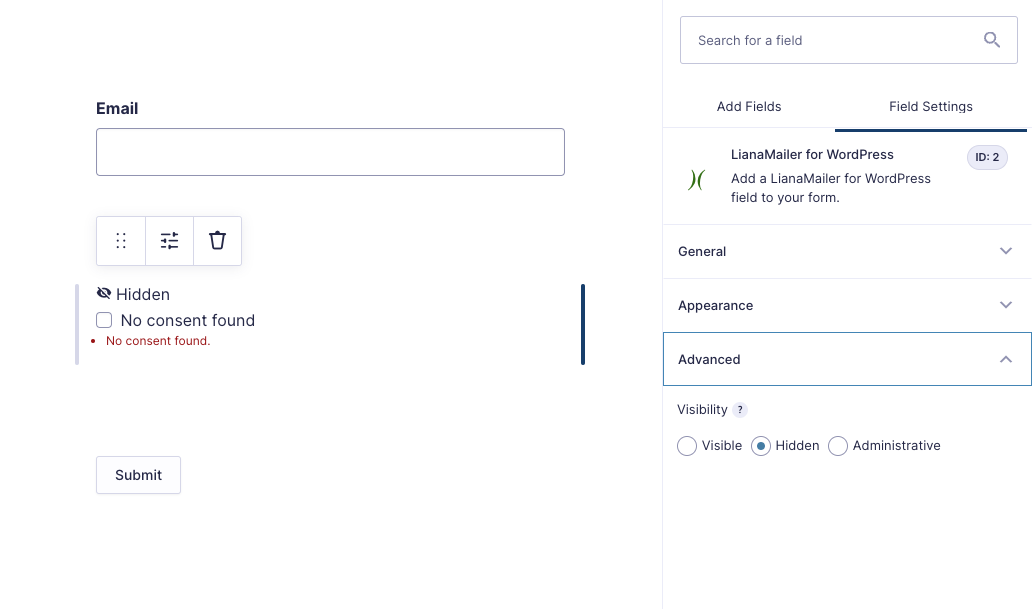This screenshot has height=609, width=1032.
Task: Select the Visible radio option
Action: coord(686,446)
